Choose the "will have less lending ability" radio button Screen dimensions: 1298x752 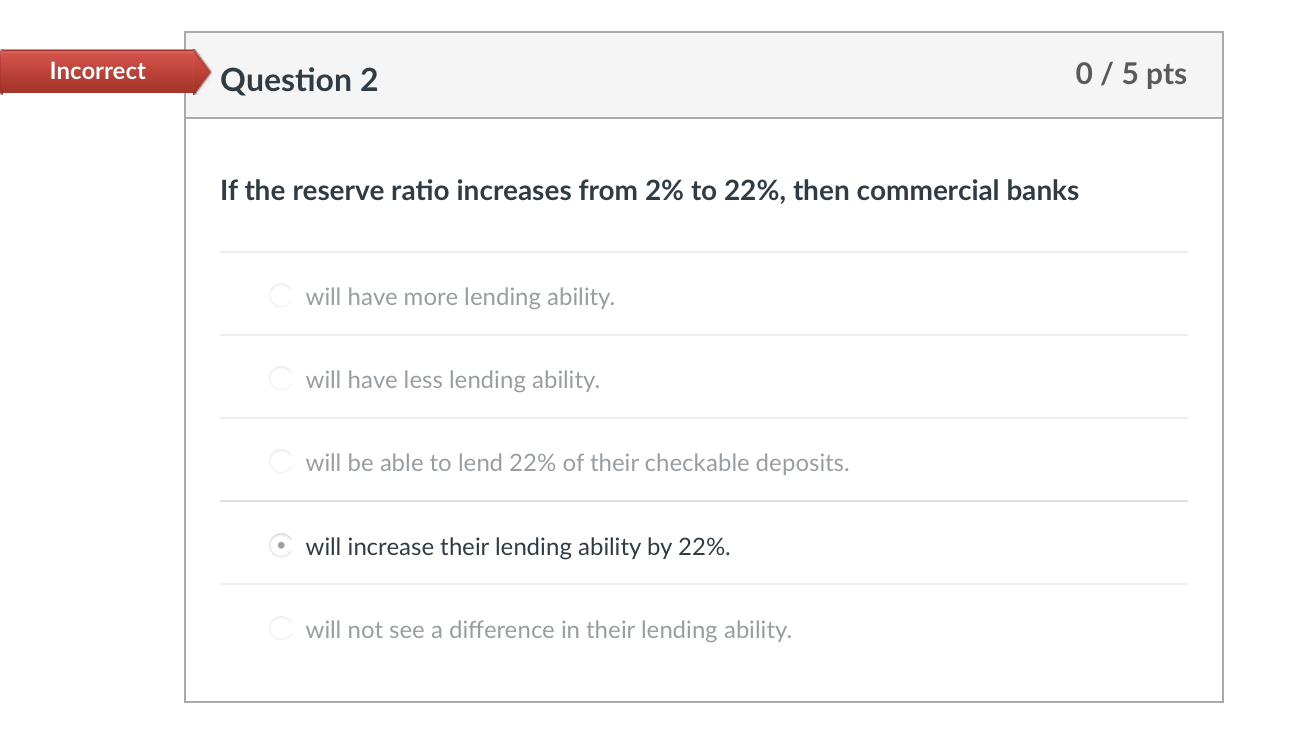click(281, 378)
